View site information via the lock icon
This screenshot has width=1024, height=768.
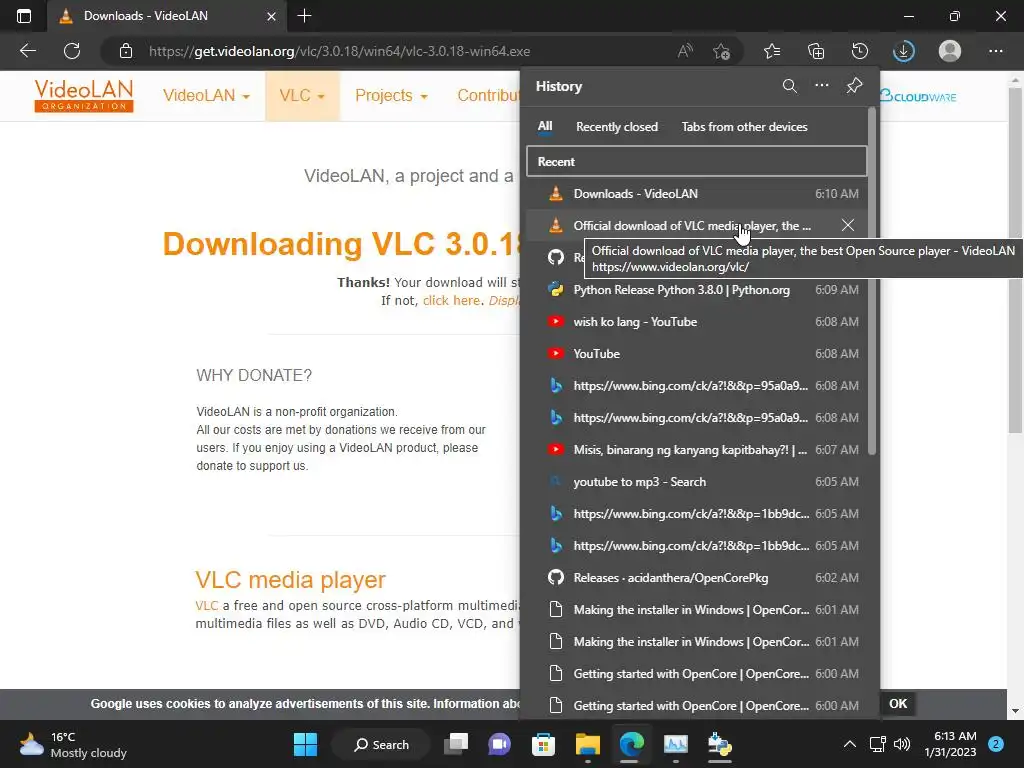point(126,51)
